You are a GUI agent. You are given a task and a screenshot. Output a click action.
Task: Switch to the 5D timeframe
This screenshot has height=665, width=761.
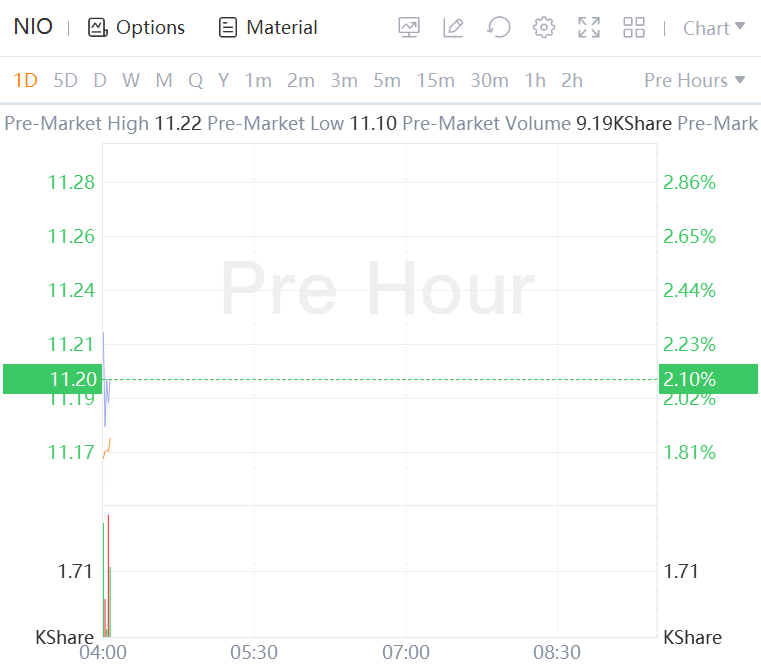(x=65, y=80)
